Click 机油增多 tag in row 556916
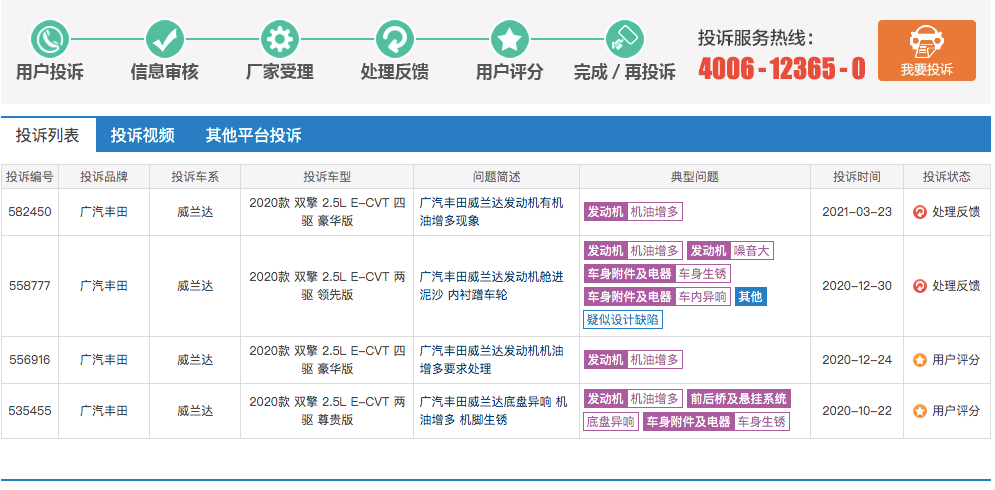The image size is (995, 490). [654, 360]
